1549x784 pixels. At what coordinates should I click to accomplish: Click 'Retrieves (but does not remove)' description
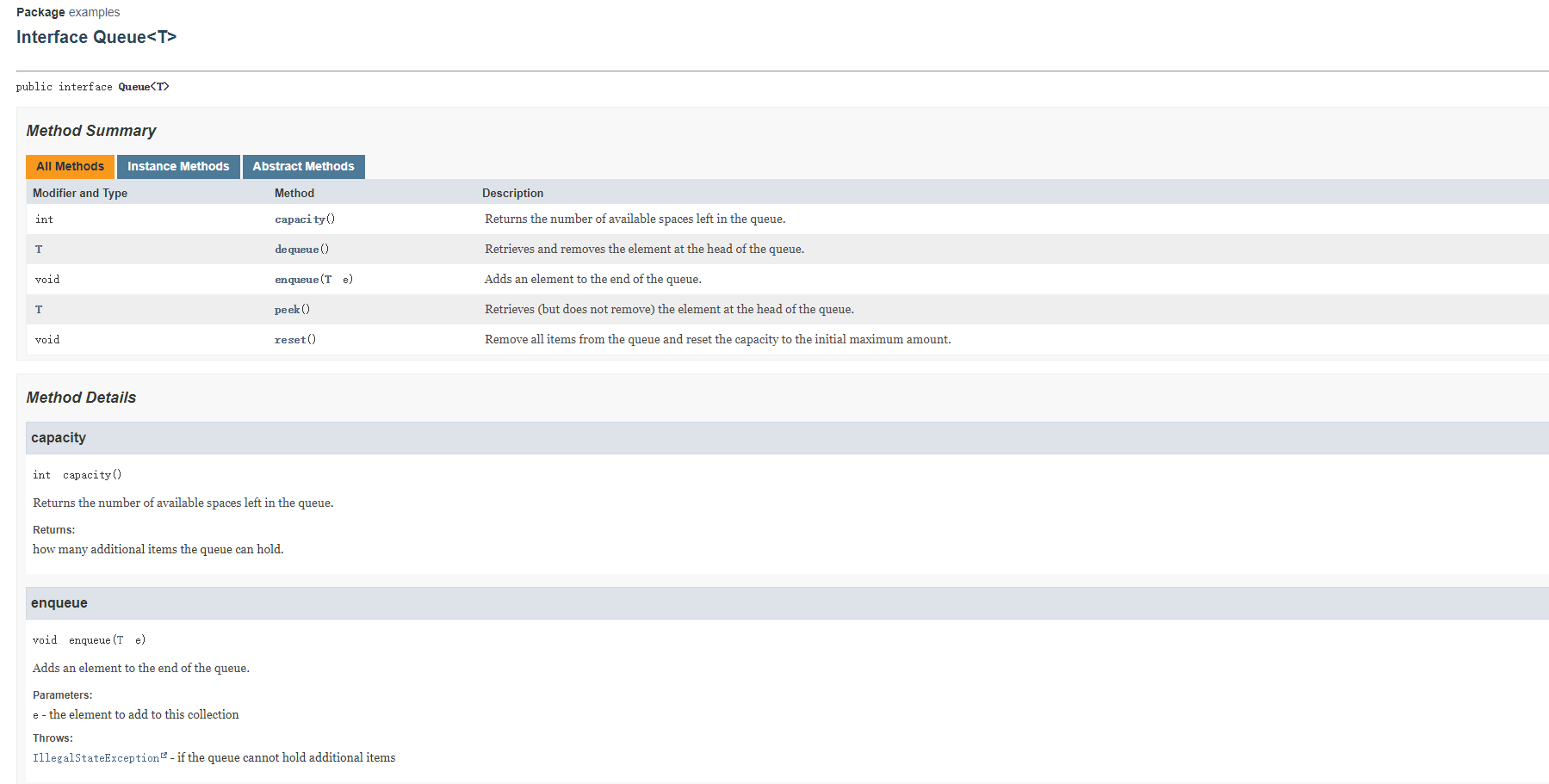669,310
